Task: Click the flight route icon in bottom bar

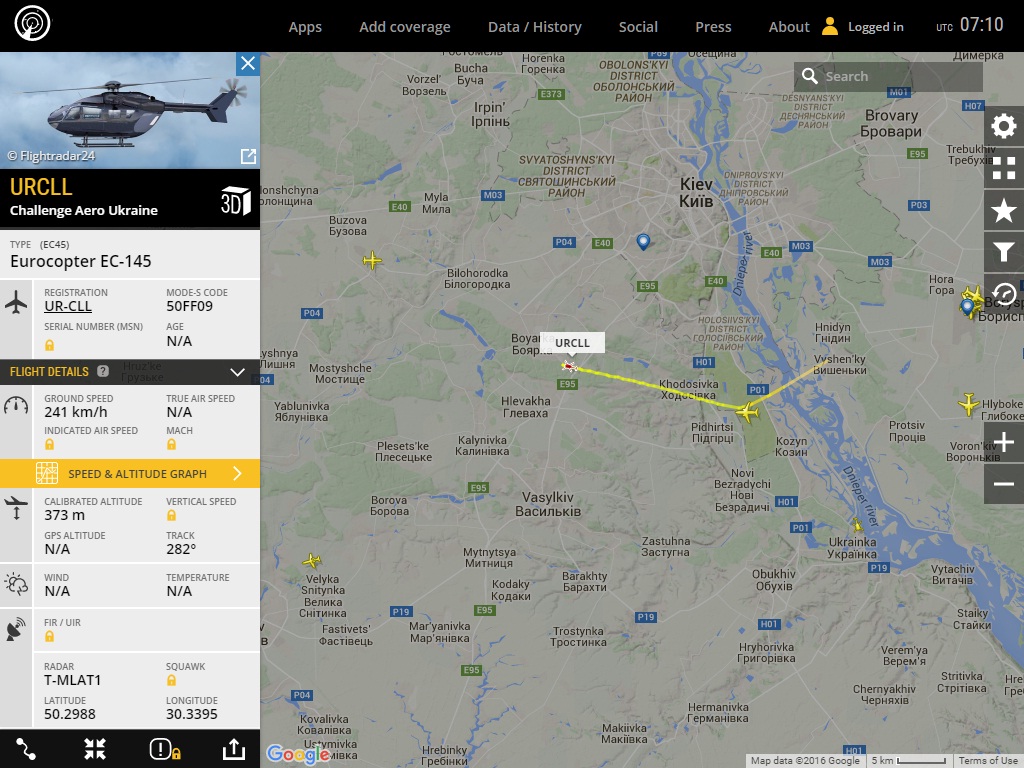Action: tap(26, 749)
